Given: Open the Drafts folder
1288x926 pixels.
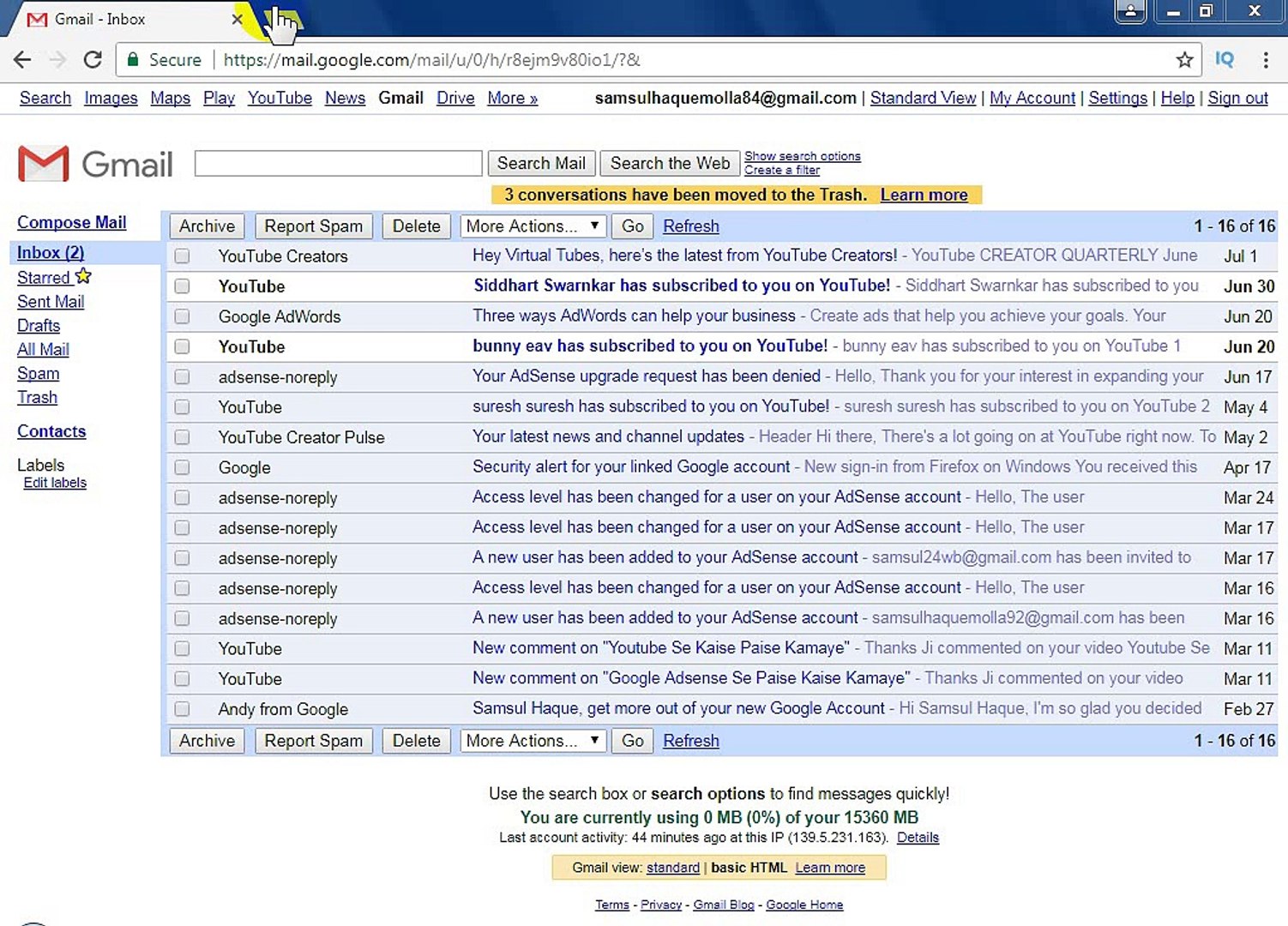Looking at the screenshot, I should (x=39, y=326).
